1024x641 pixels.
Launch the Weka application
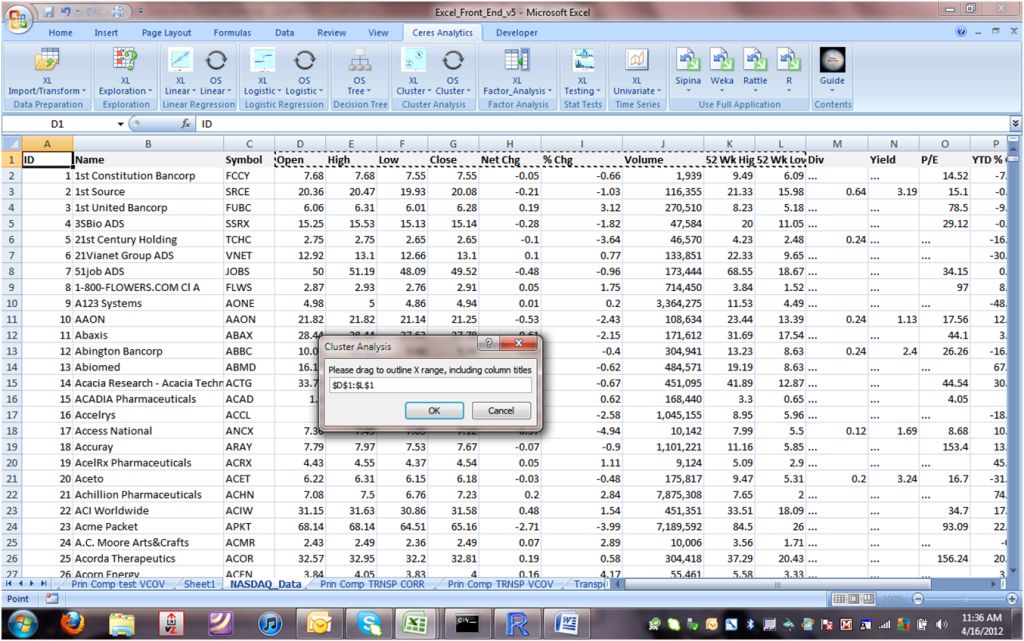pyautogui.click(x=722, y=69)
